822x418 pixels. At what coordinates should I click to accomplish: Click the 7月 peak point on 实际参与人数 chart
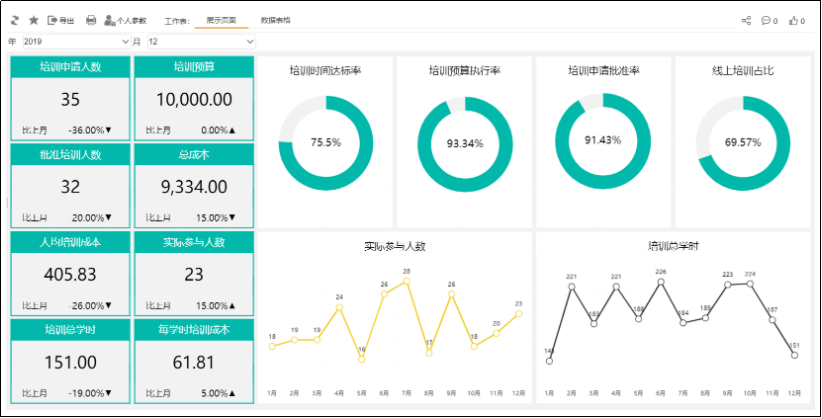407,282
